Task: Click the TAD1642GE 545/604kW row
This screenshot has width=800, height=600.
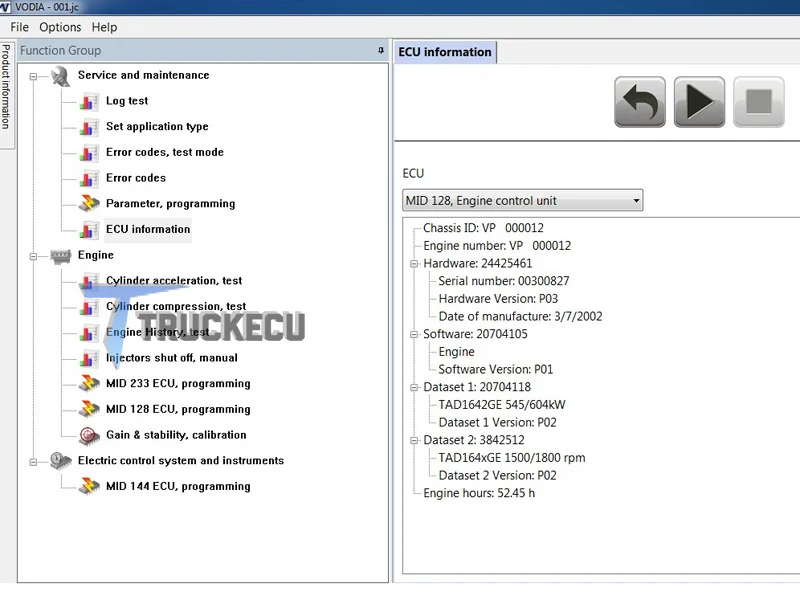Action: 502,405
